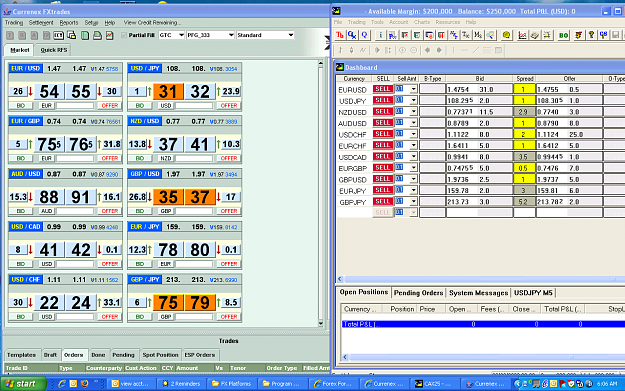Click the 31 bid price on the USD / JPY tile

pos(168,92)
